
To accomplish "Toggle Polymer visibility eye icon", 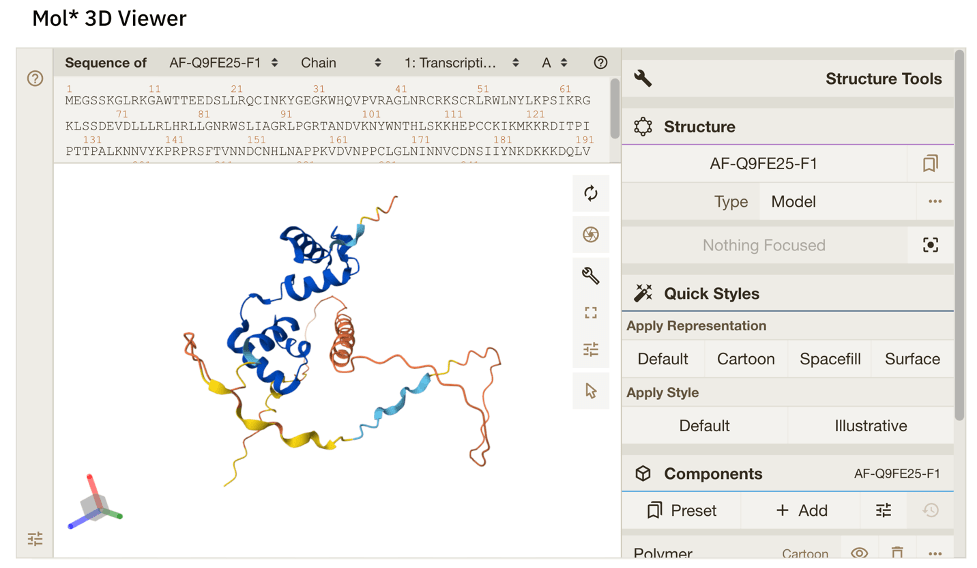I will (x=858, y=553).
